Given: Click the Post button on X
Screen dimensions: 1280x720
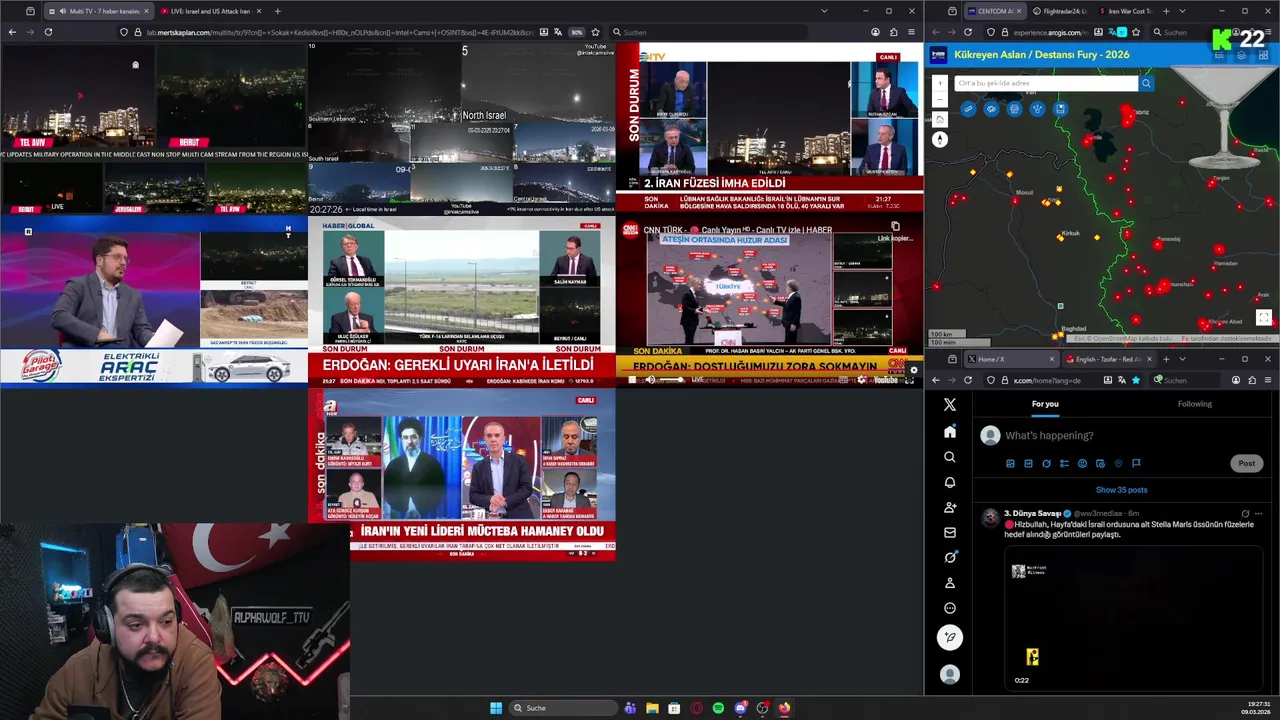Looking at the screenshot, I should [x=1246, y=463].
